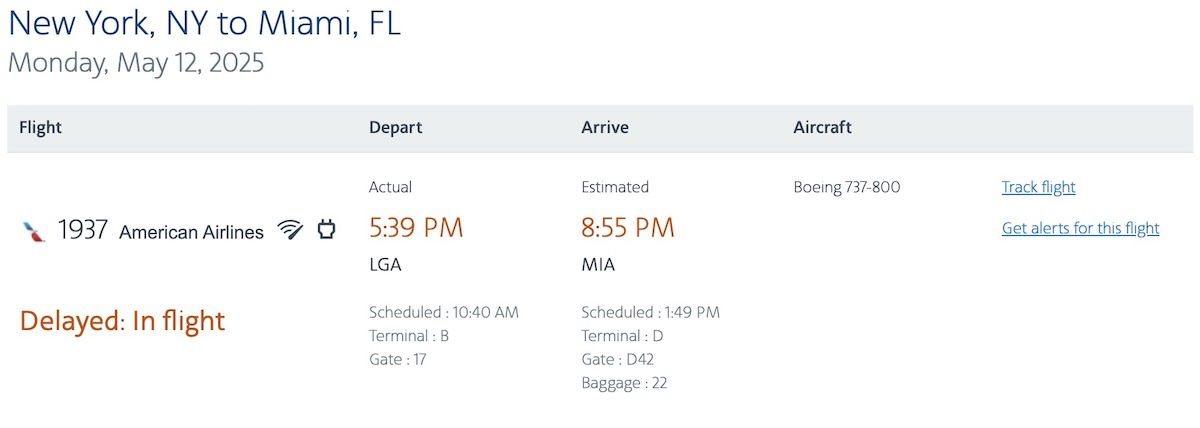Click the Boeing 737-800 aircraft text
Screen dimensions: 1200x428
point(847,187)
